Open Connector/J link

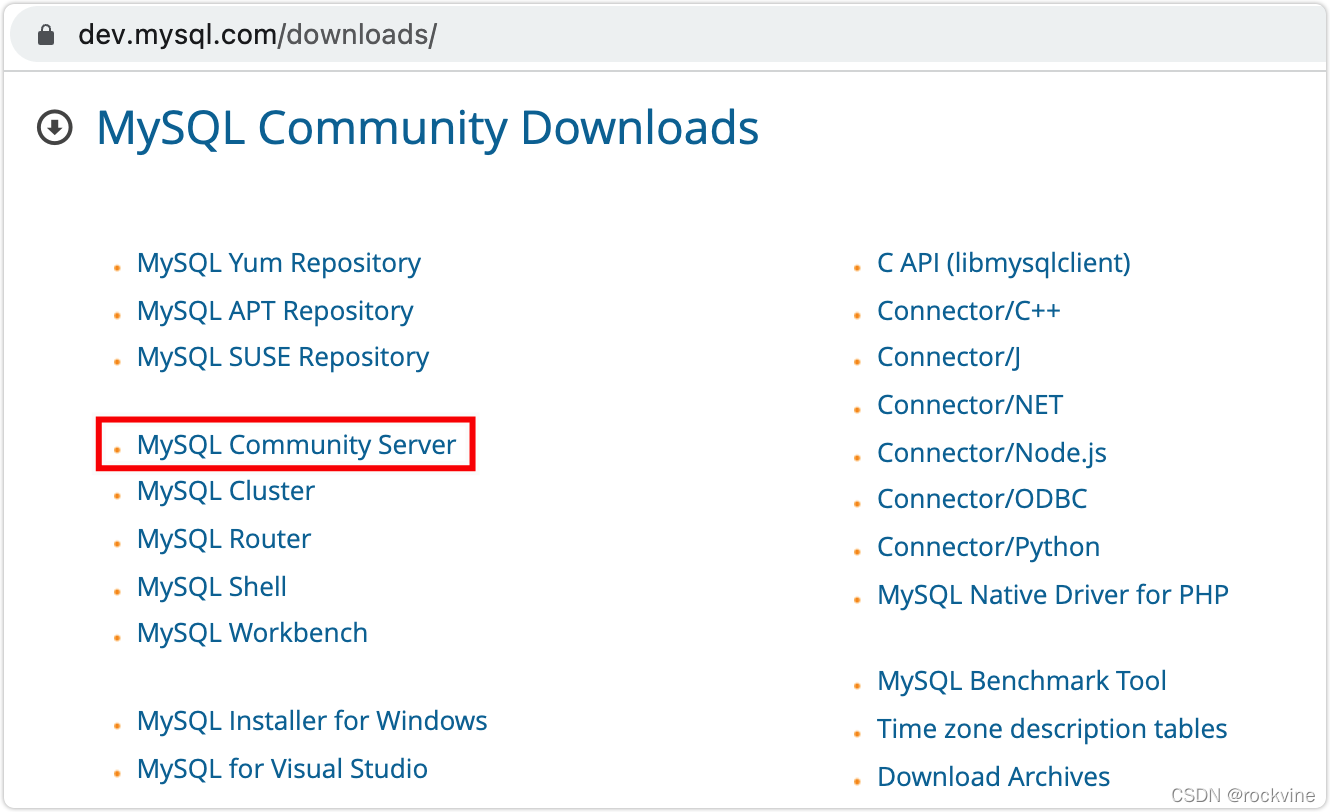tap(949, 357)
